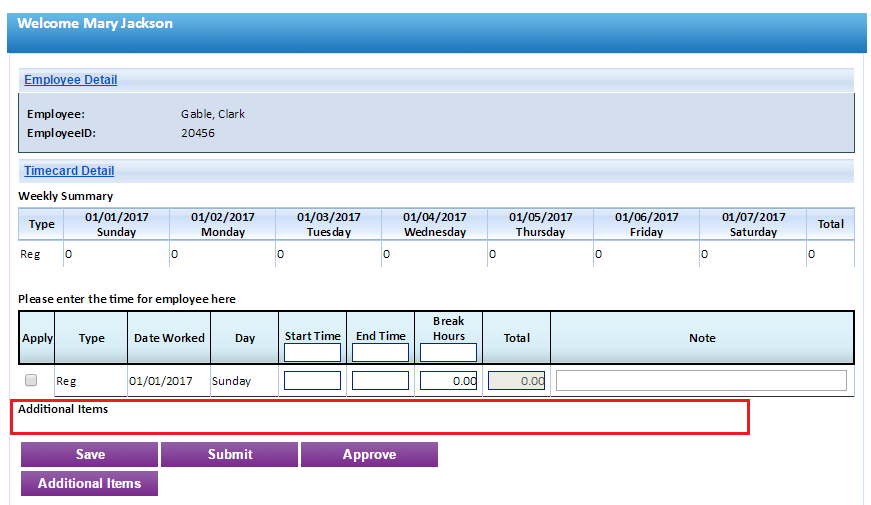Image resolution: width=871 pixels, height=505 pixels.
Task: Open the Timecard Detail link
Action: [x=69, y=171]
